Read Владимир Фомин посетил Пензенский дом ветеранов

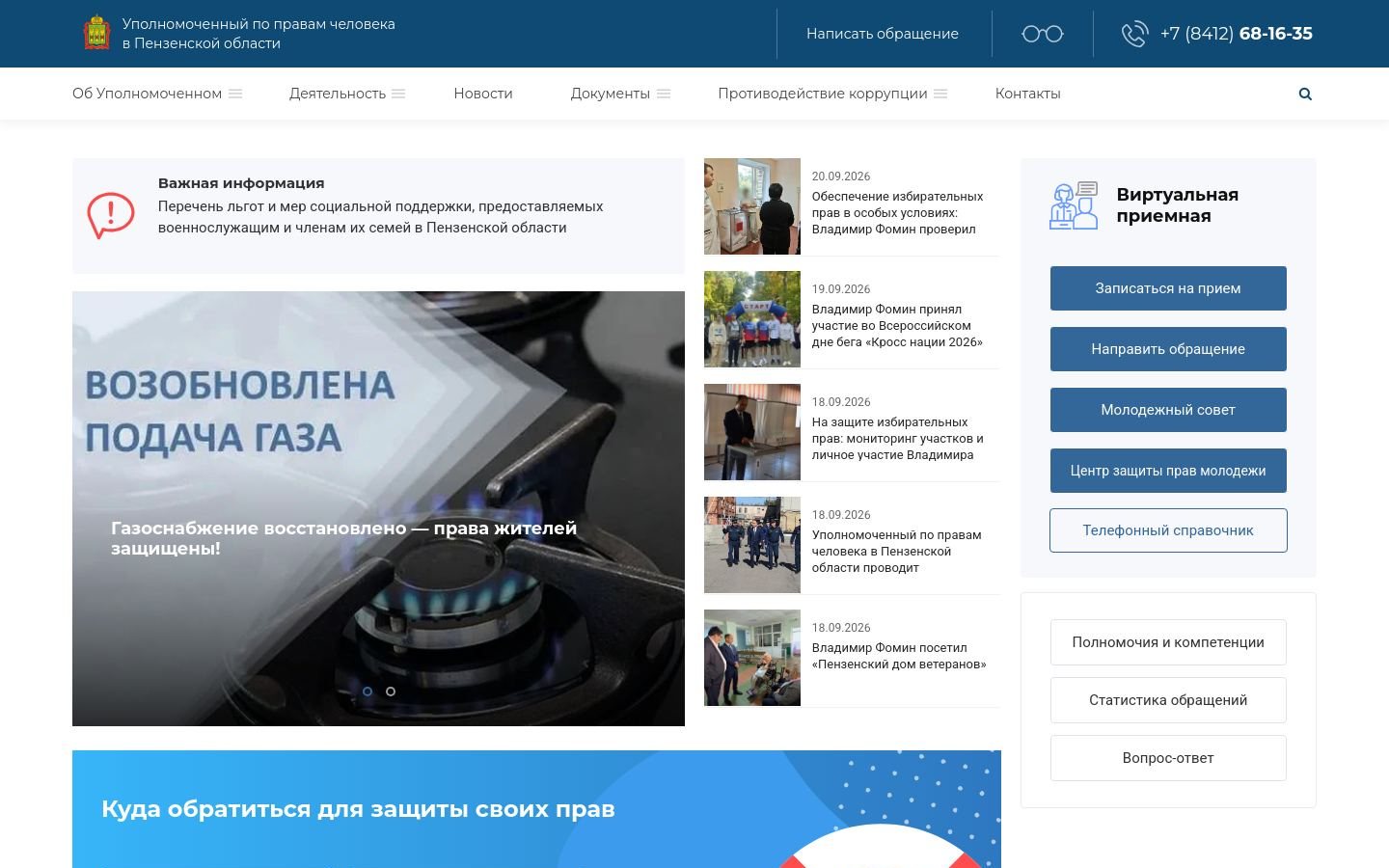(x=899, y=656)
